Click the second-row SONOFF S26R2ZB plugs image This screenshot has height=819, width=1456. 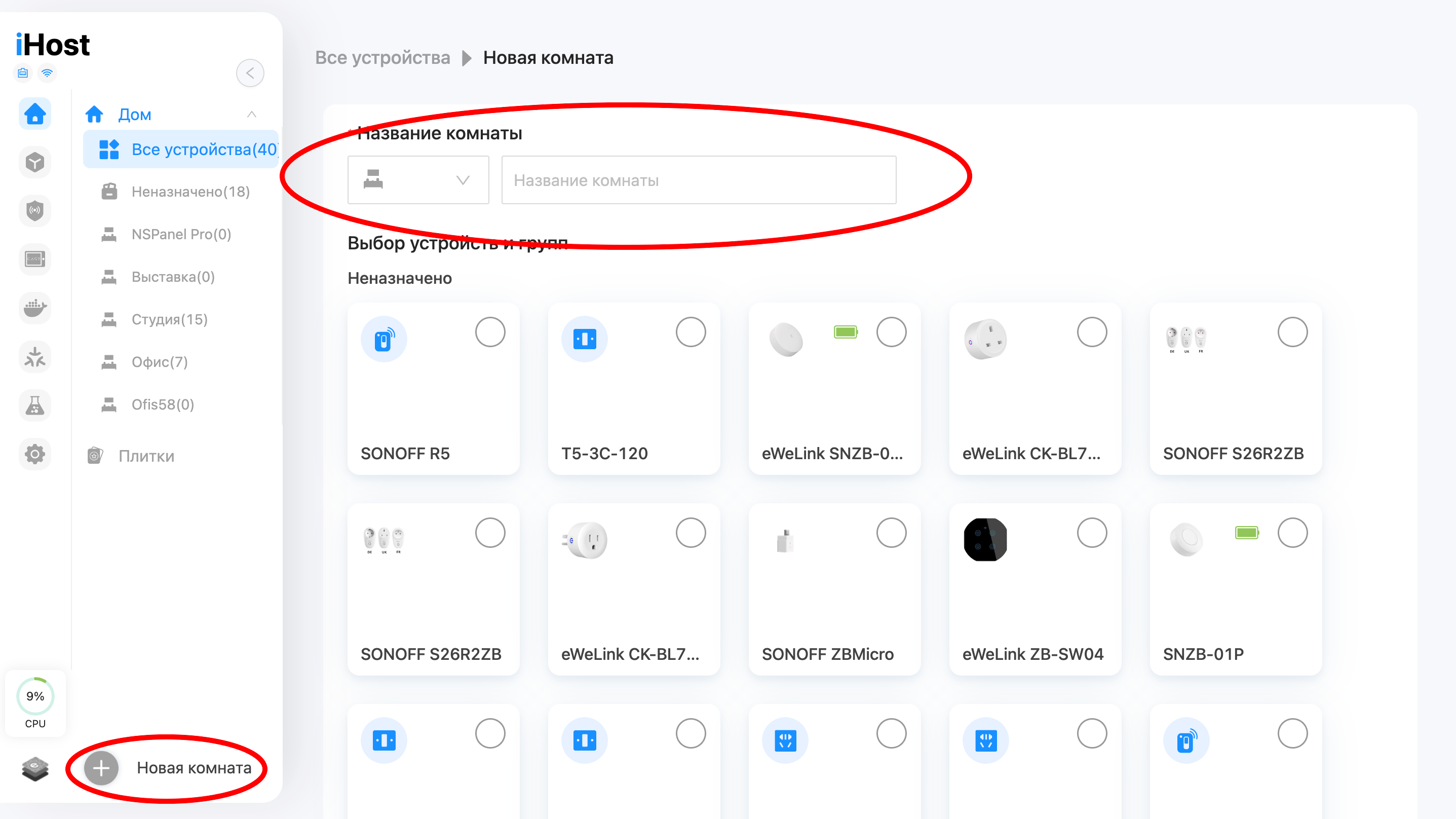pos(384,540)
